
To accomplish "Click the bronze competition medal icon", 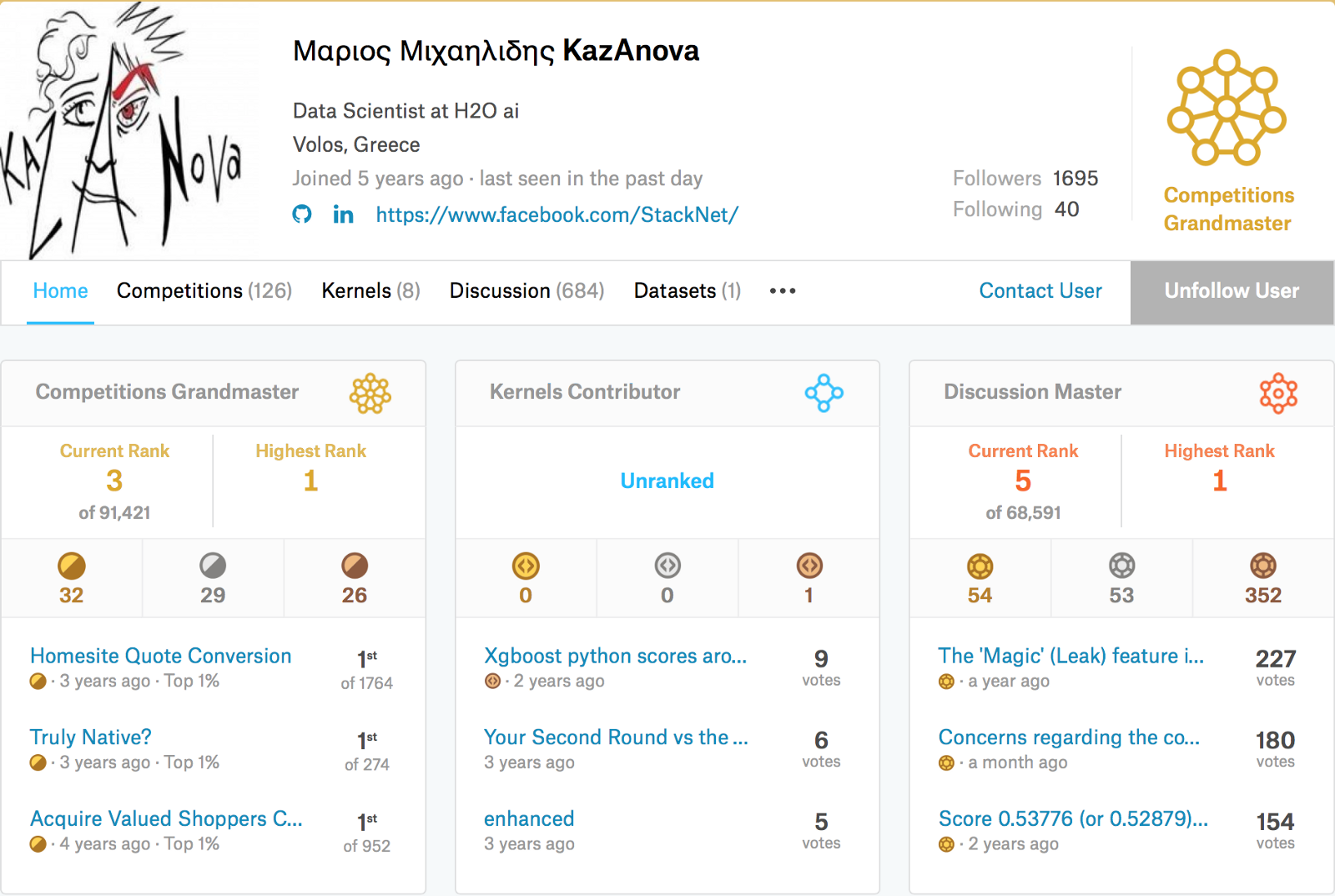I will pyautogui.click(x=355, y=566).
